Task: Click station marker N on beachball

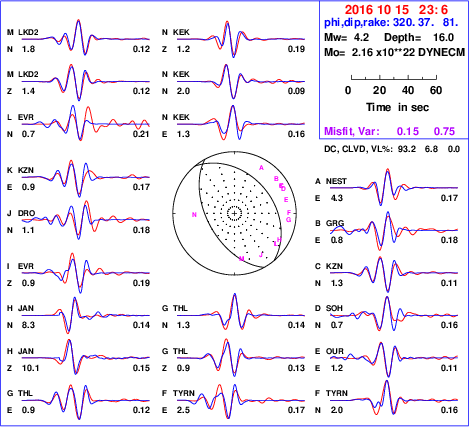Action: (x=194, y=215)
